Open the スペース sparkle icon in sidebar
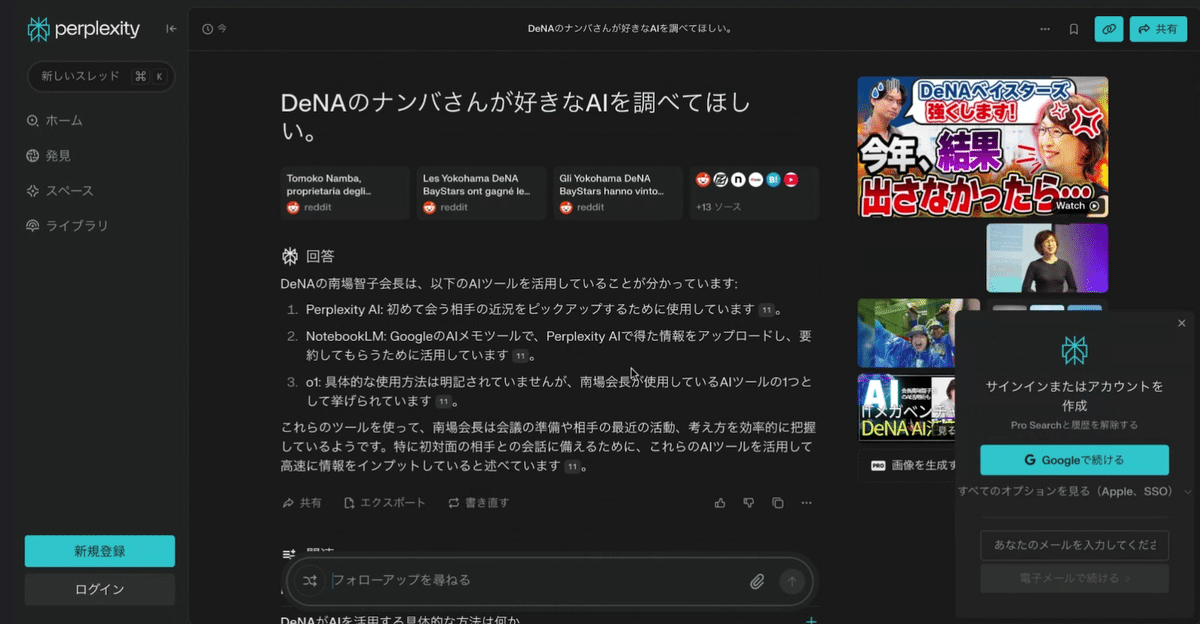Viewport: 1200px width, 624px height. click(33, 191)
